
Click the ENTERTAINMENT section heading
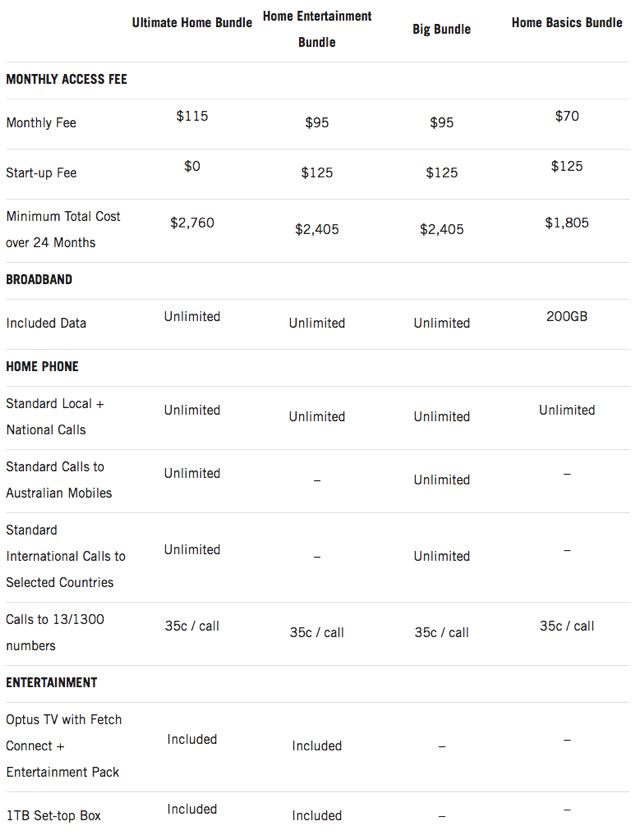click(x=51, y=683)
